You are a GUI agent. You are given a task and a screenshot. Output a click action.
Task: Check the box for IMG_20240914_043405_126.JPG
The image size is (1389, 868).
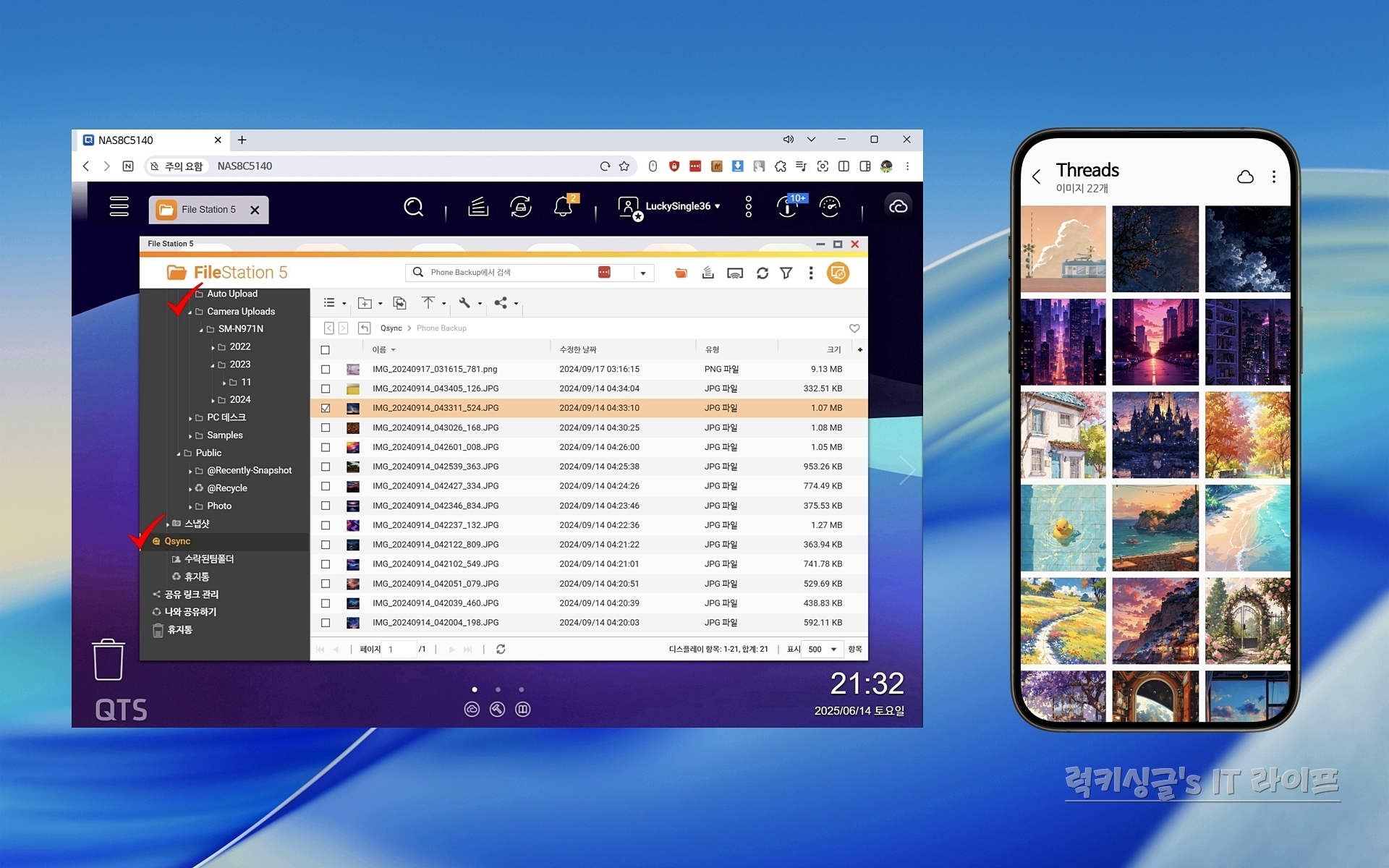point(326,389)
